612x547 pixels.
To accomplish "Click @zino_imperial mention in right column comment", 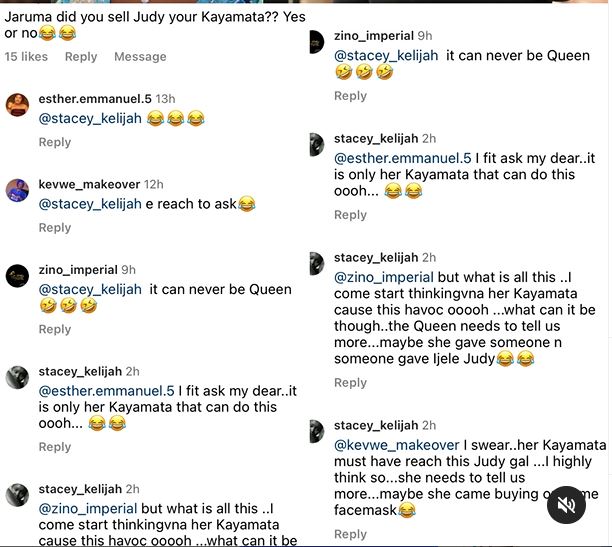I will pyautogui.click(x=384, y=277).
